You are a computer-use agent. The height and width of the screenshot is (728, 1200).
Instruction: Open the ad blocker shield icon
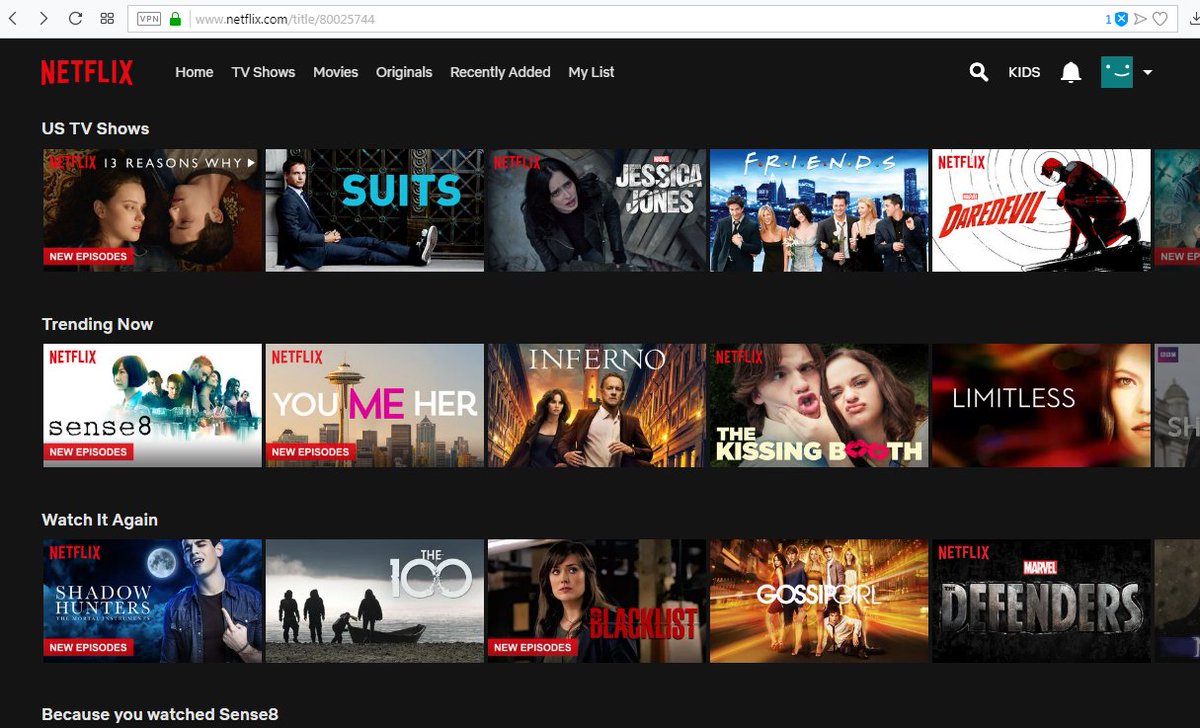pyautogui.click(x=1121, y=18)
